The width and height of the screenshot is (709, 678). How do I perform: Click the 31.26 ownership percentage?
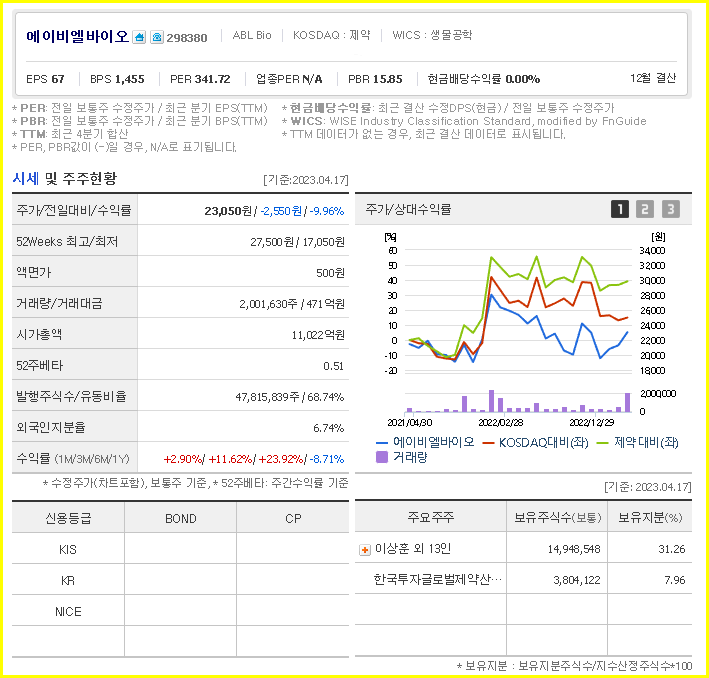tap(672, 549)
